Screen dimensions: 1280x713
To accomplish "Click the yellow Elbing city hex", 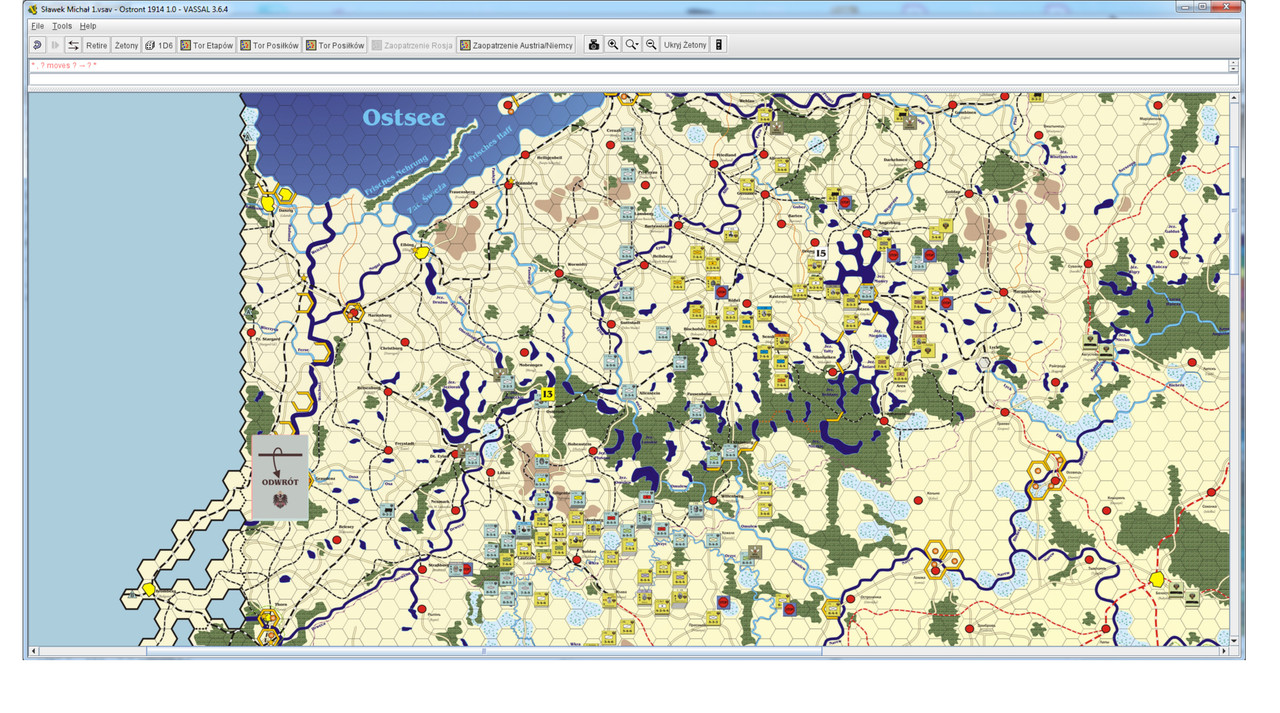I will (x=422, y=253).
